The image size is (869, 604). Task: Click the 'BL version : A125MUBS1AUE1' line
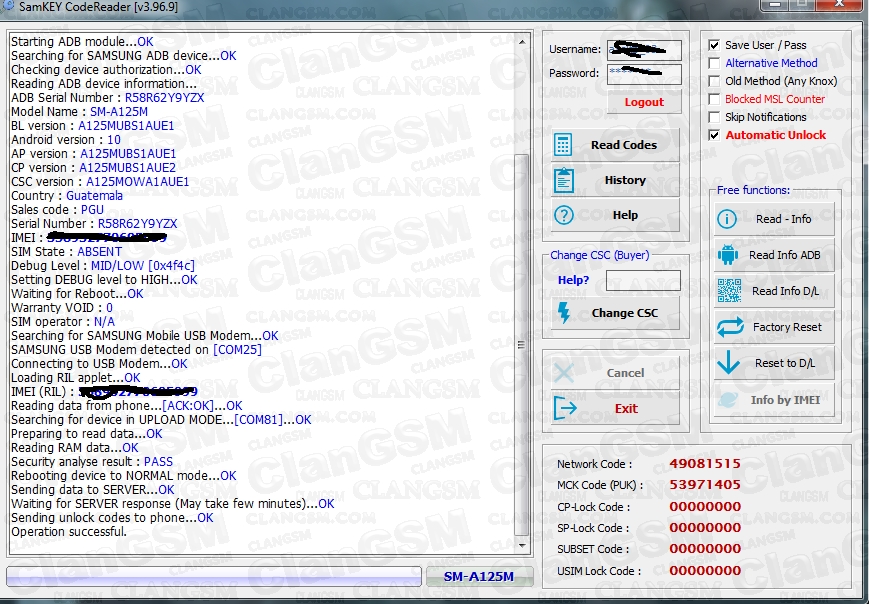pos(93,126)
